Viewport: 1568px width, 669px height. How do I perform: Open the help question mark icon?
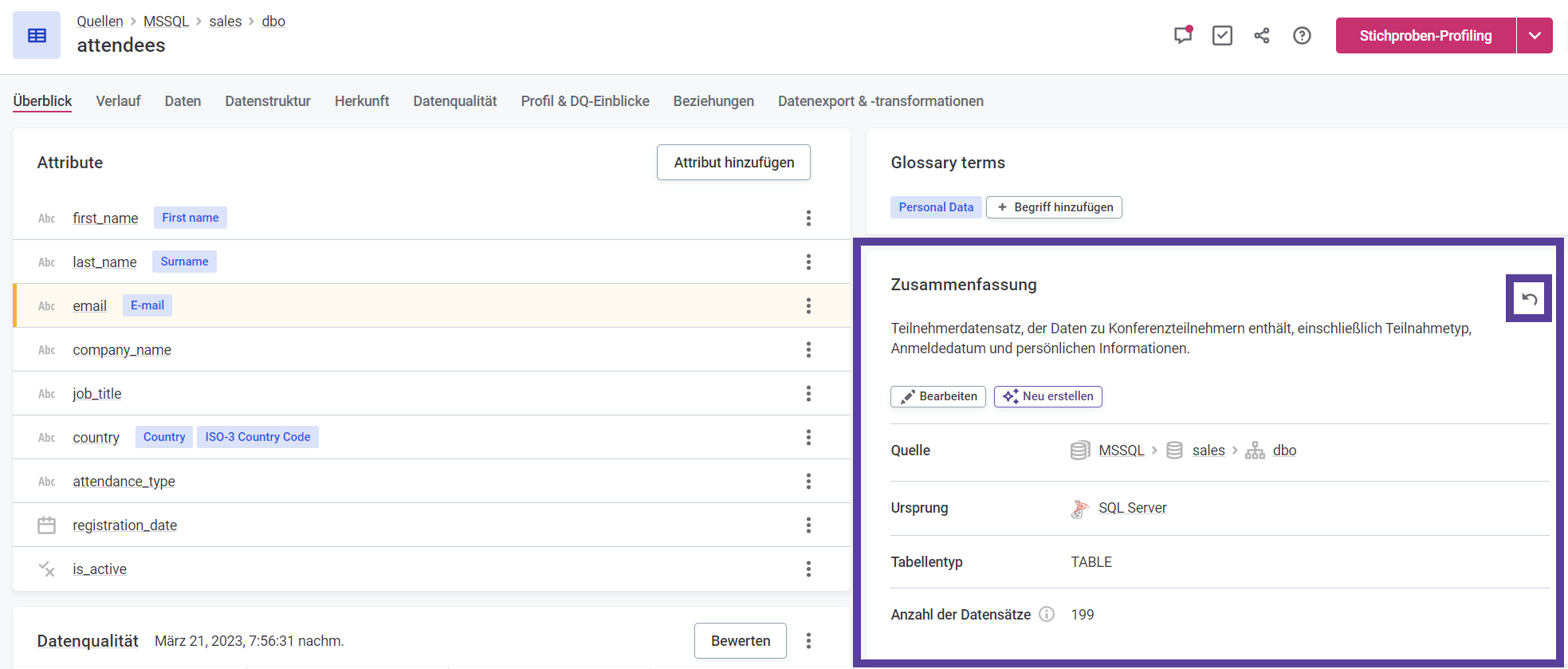pyautogui.click(x=1302, y=36)
